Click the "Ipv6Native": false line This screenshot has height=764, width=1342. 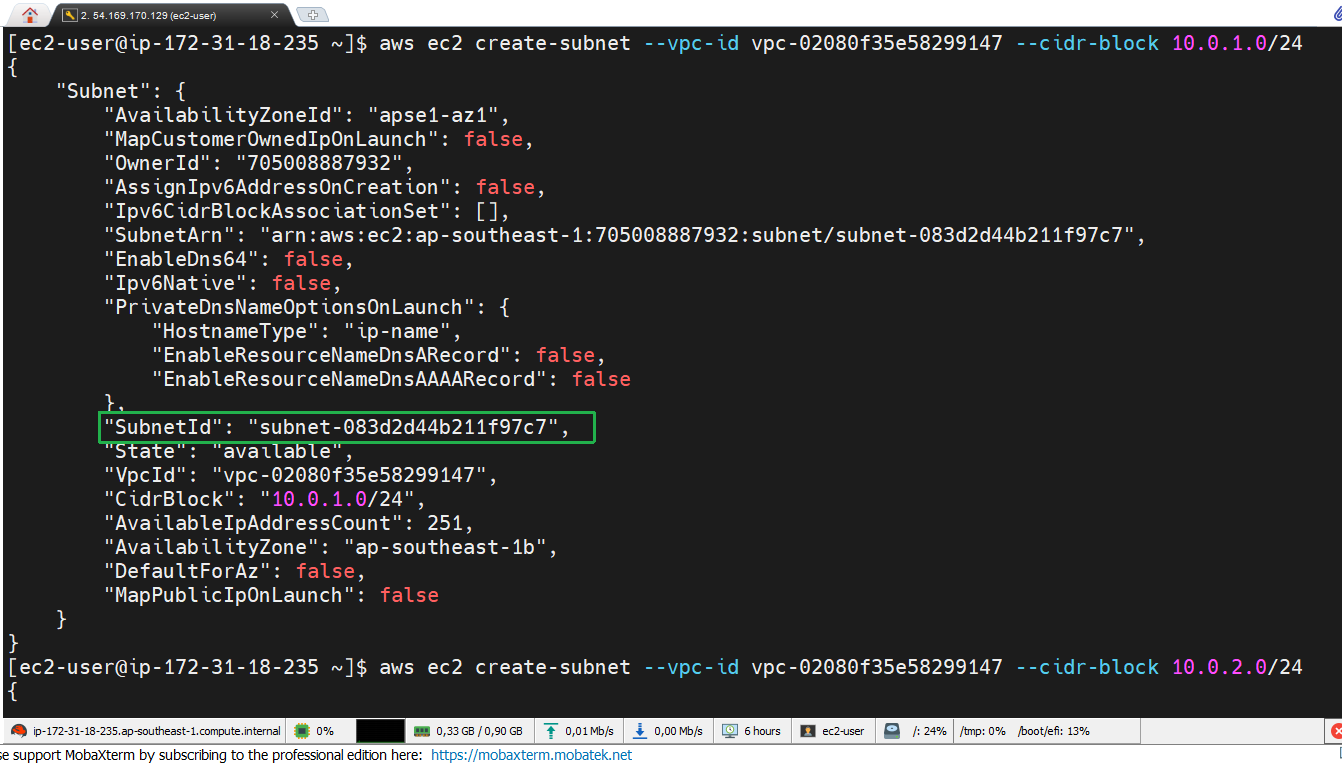click(x=223, y=283)
